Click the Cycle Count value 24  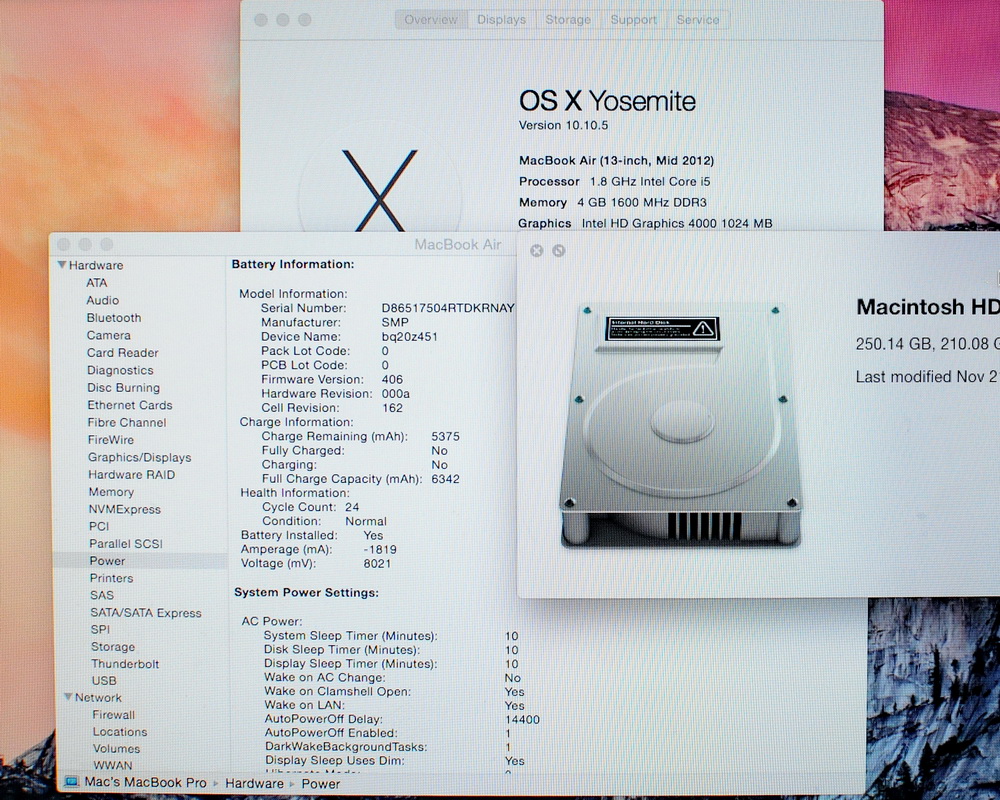pyautogui.click(x=352, y=507)
